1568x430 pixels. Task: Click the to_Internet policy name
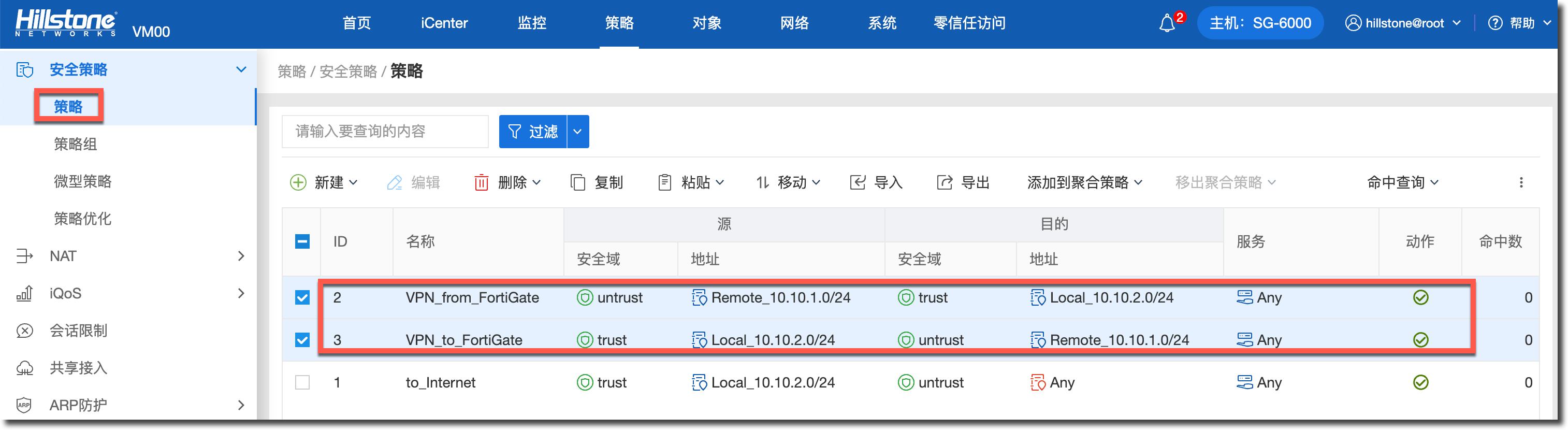tap(441, 382)
